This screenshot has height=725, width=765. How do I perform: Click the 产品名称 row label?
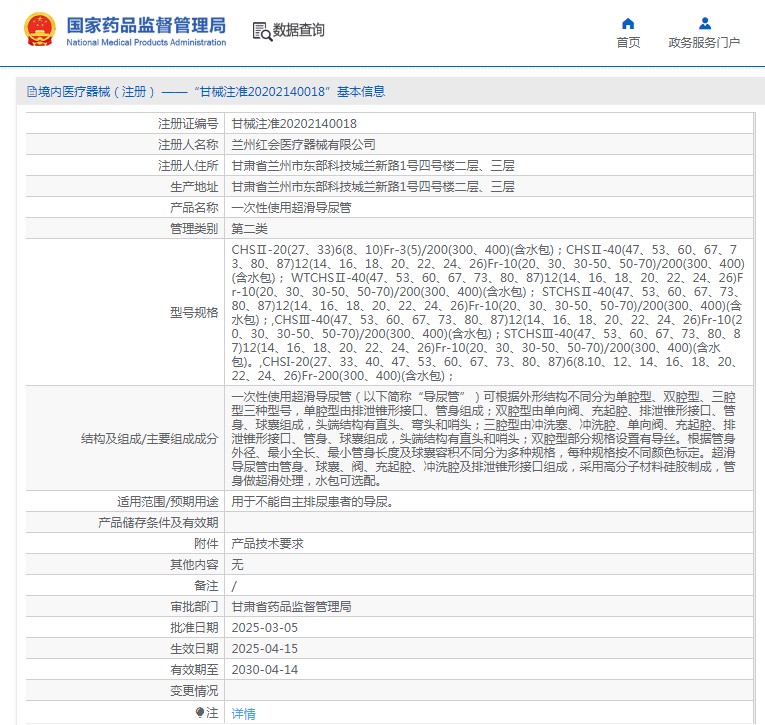click(x=194, y=208)
